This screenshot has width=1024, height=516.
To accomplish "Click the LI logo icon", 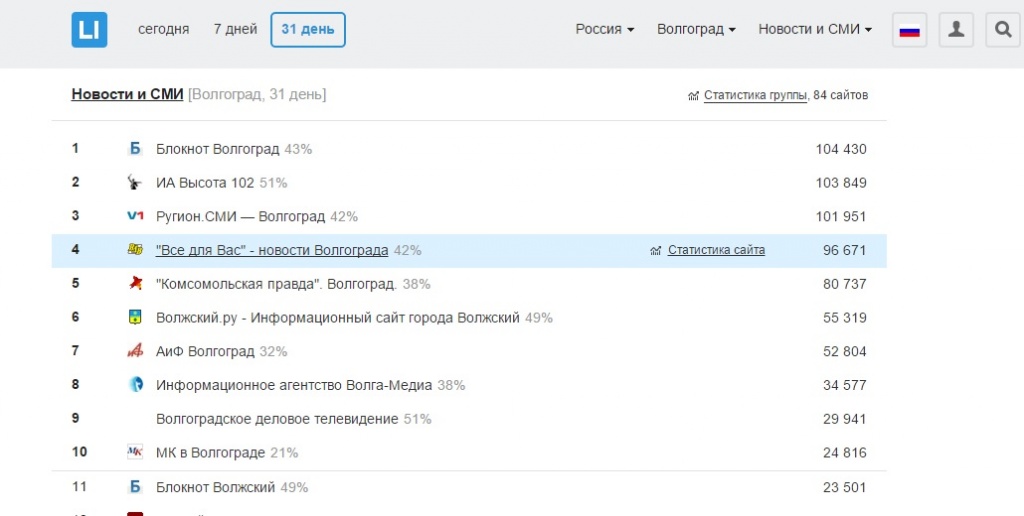I will tap(89, 30).
